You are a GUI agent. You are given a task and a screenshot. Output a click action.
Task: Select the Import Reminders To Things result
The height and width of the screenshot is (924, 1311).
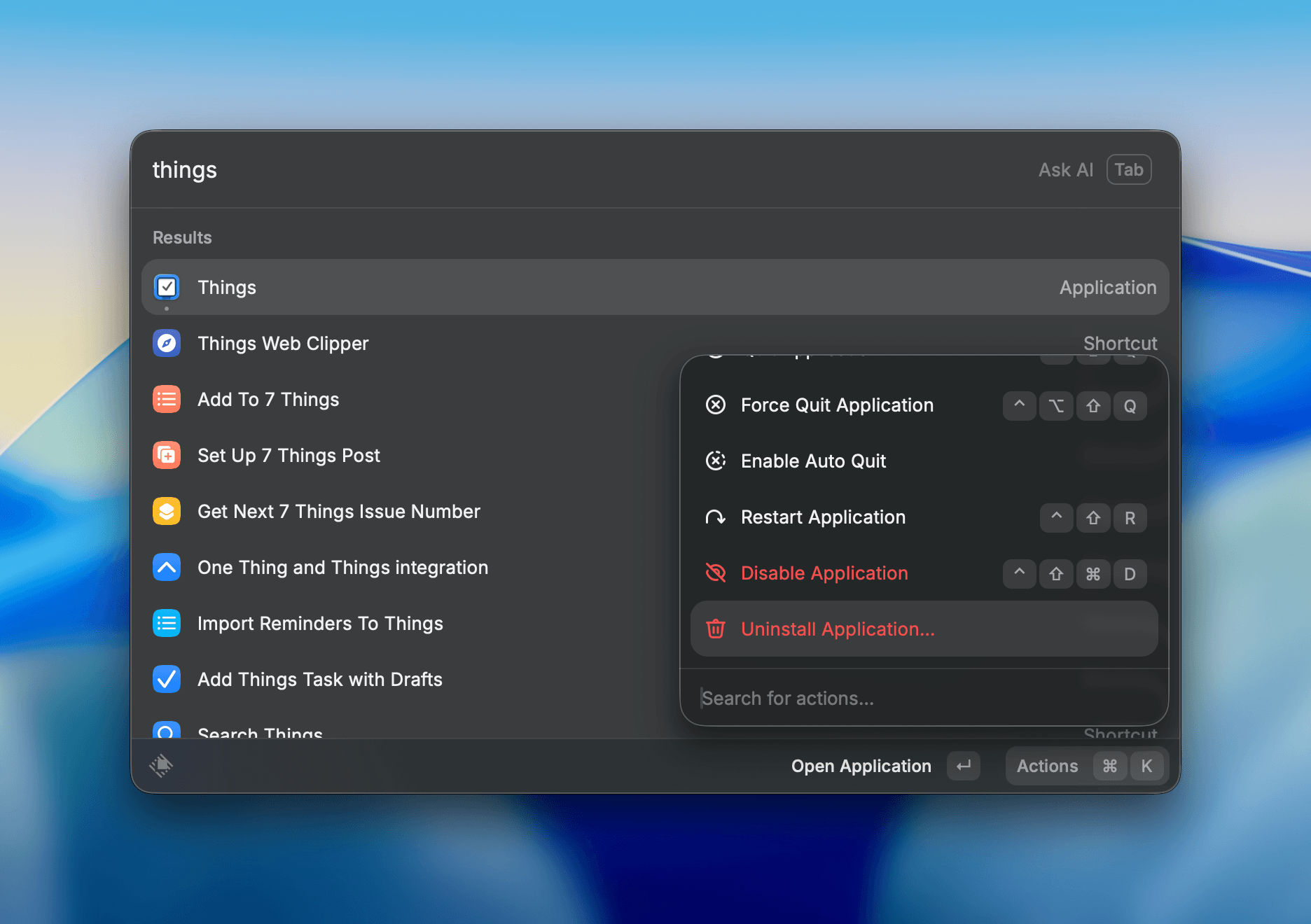pos(320,623)
